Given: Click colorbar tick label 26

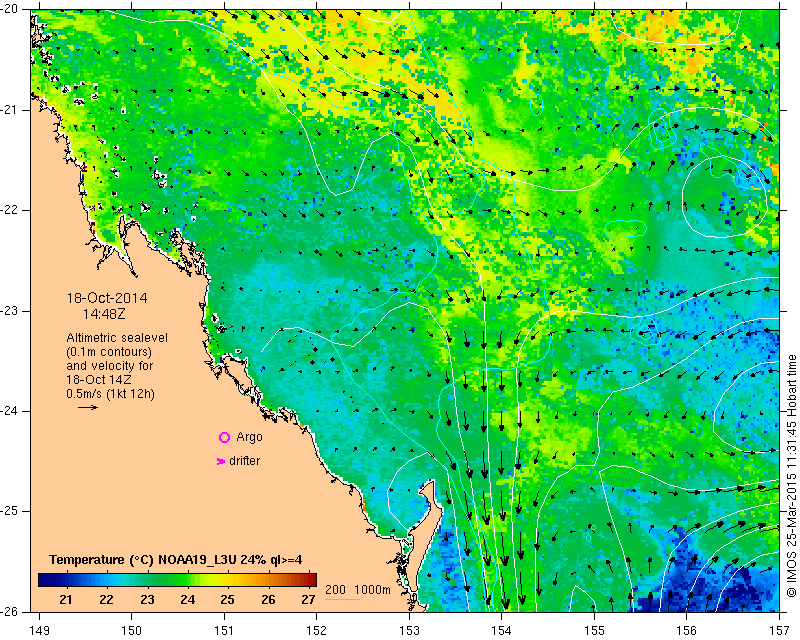Looking at the screenshot, I should click(x=268, y=600).
